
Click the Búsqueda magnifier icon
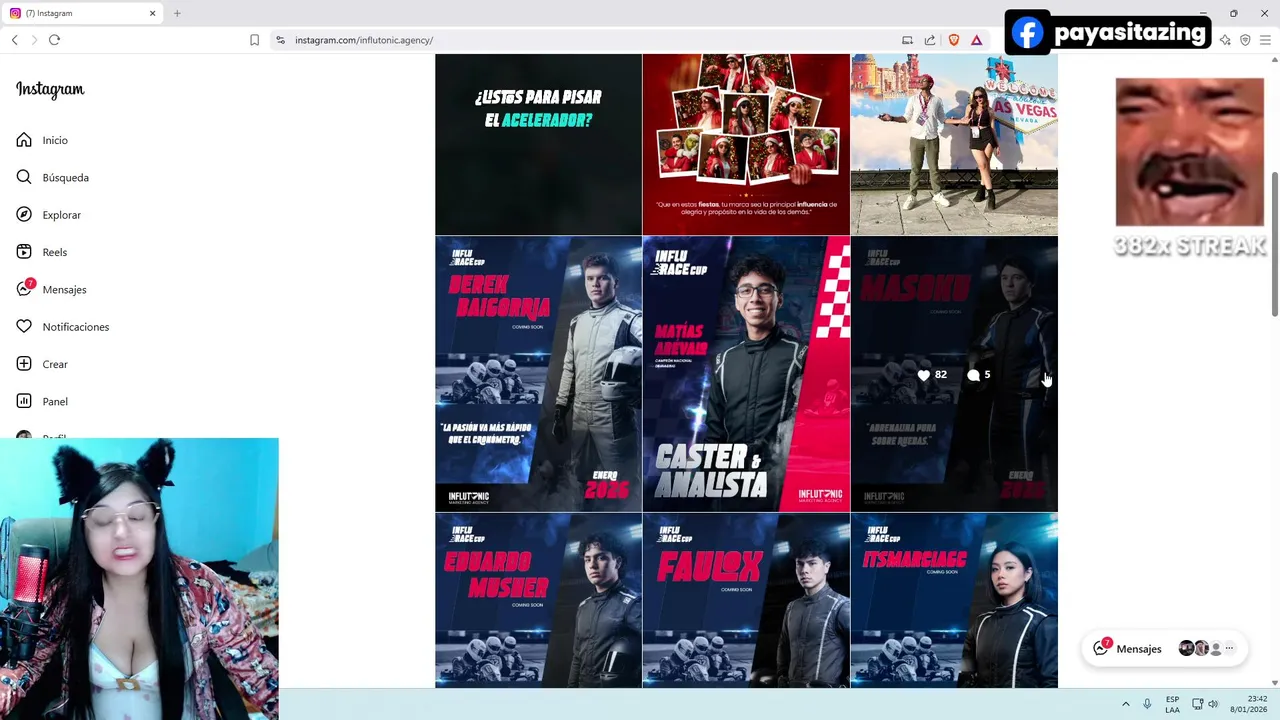[x=24, y=177]
